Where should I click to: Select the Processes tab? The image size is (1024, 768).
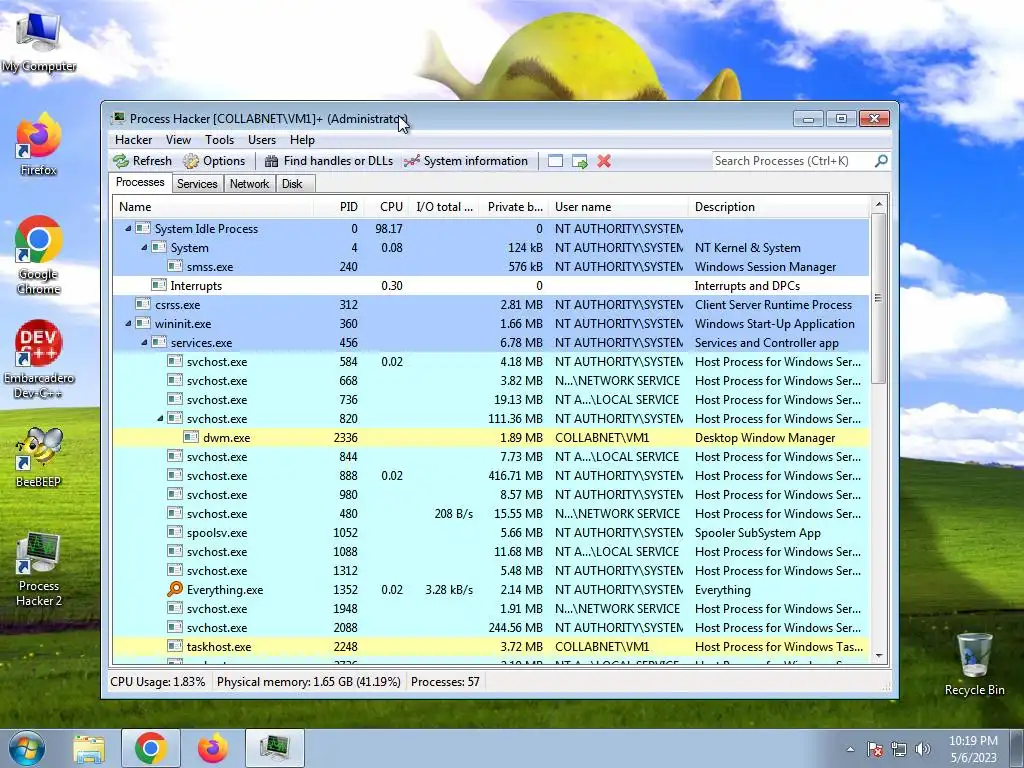tap(140, 182)
